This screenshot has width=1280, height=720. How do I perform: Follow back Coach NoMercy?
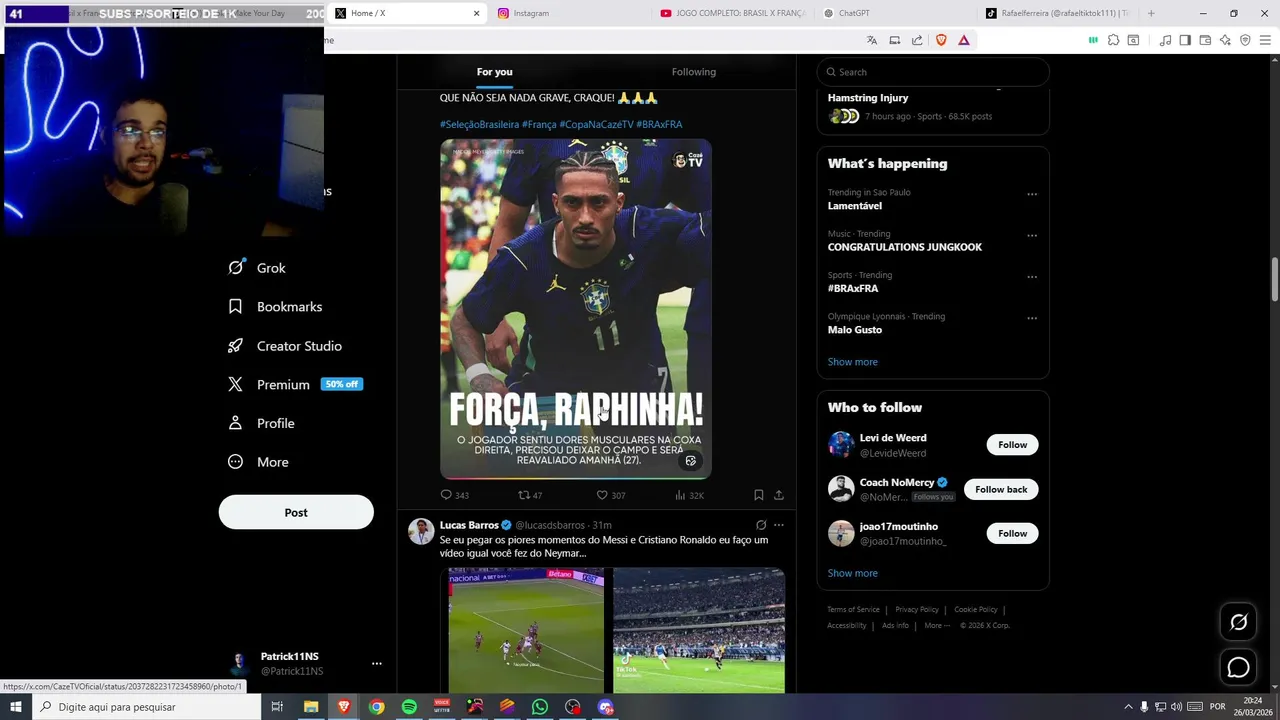pyautogui.click(x=1001, y=489)
